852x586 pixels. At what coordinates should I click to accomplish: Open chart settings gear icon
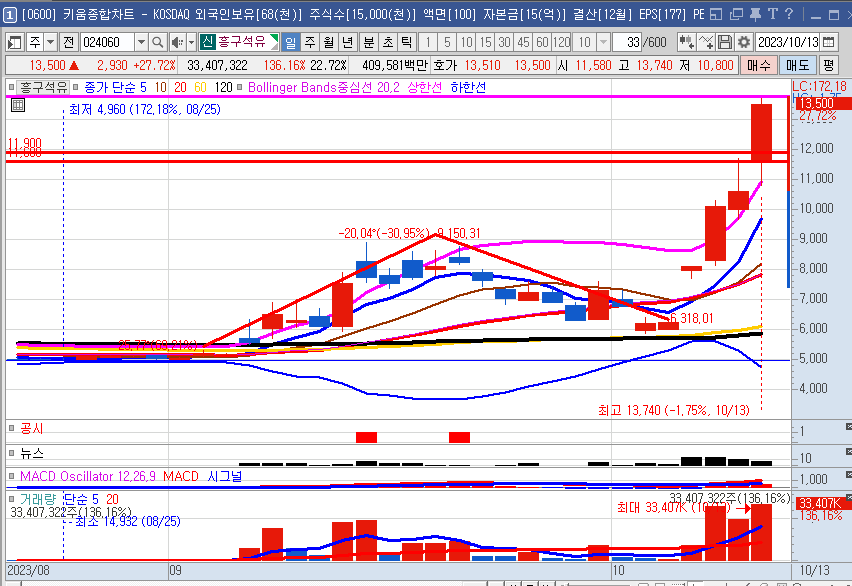tap(743, 42)
